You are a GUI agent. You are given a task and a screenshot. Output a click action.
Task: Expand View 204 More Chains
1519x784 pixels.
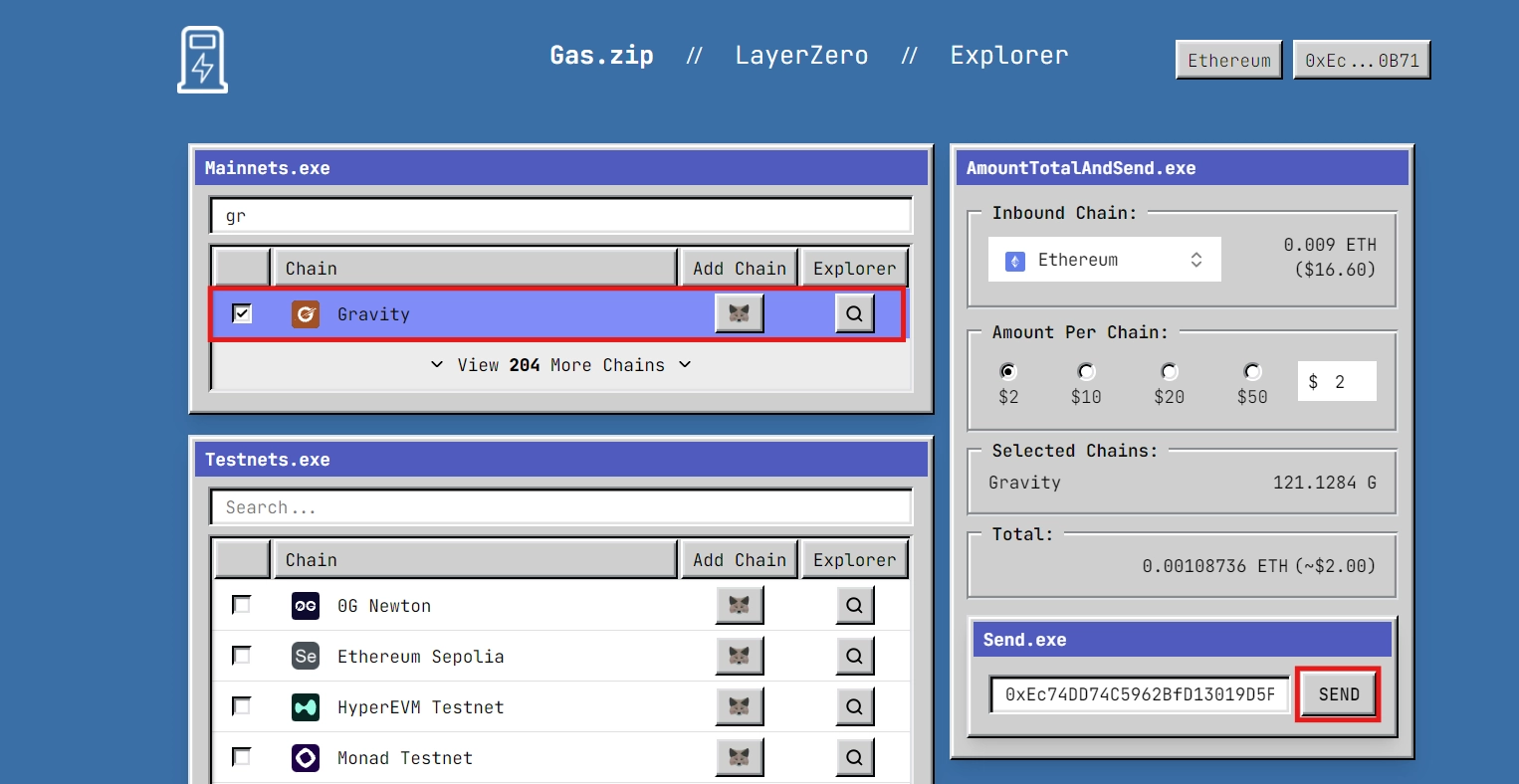click(x=561, y=365)
